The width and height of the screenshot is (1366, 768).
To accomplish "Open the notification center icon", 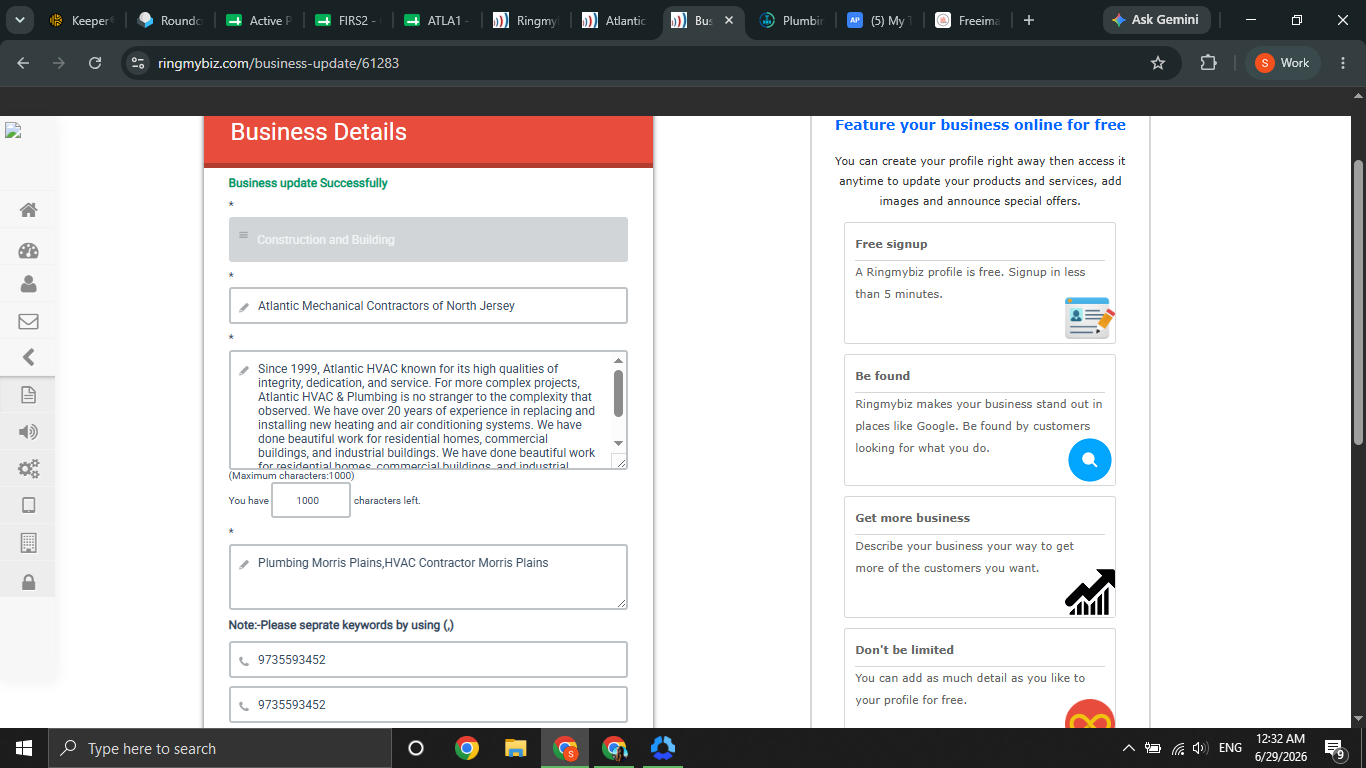I will 1334,748.
